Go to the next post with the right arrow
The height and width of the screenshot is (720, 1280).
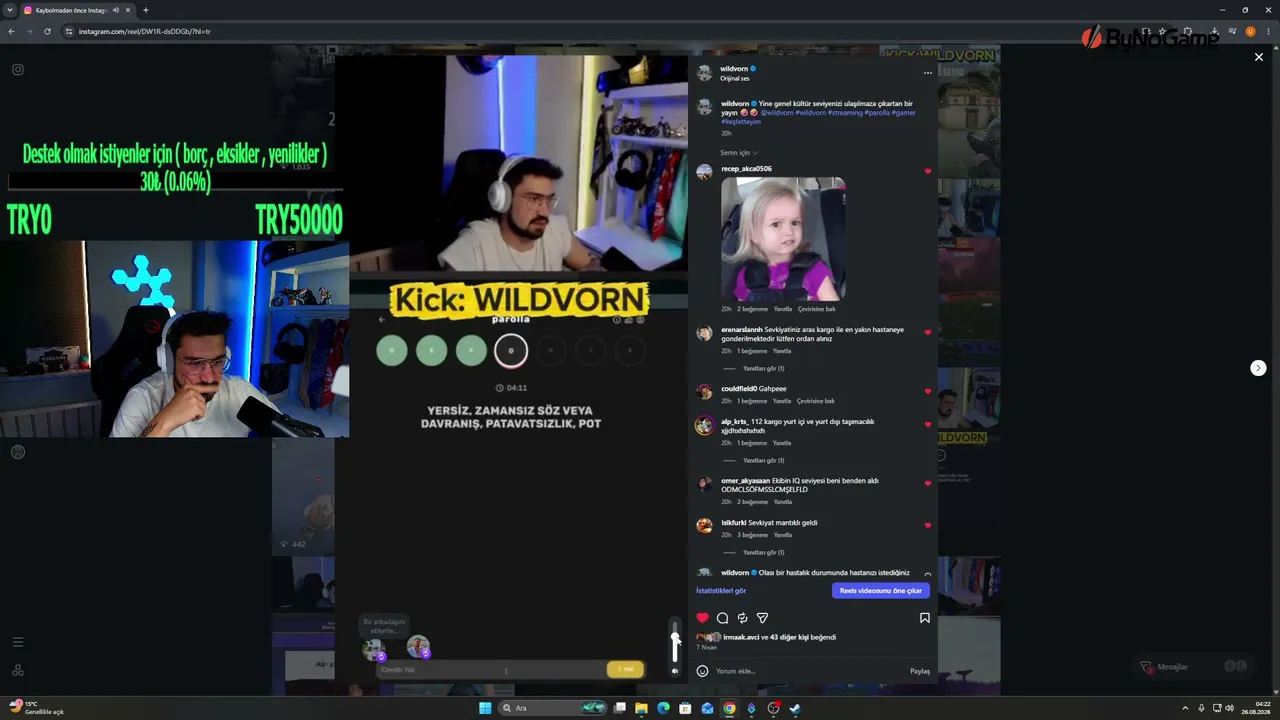click(x=1258, y=368)
